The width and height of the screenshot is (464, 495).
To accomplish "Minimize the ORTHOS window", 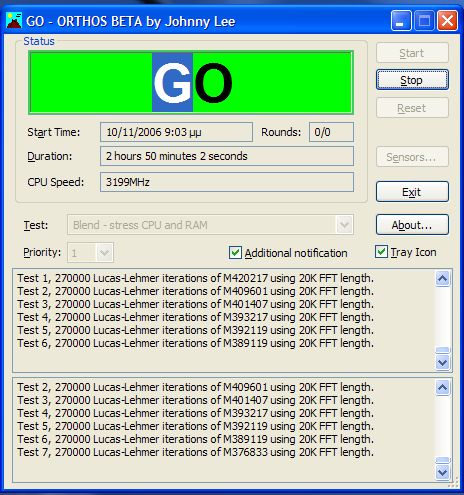I will tap(401, 21).
